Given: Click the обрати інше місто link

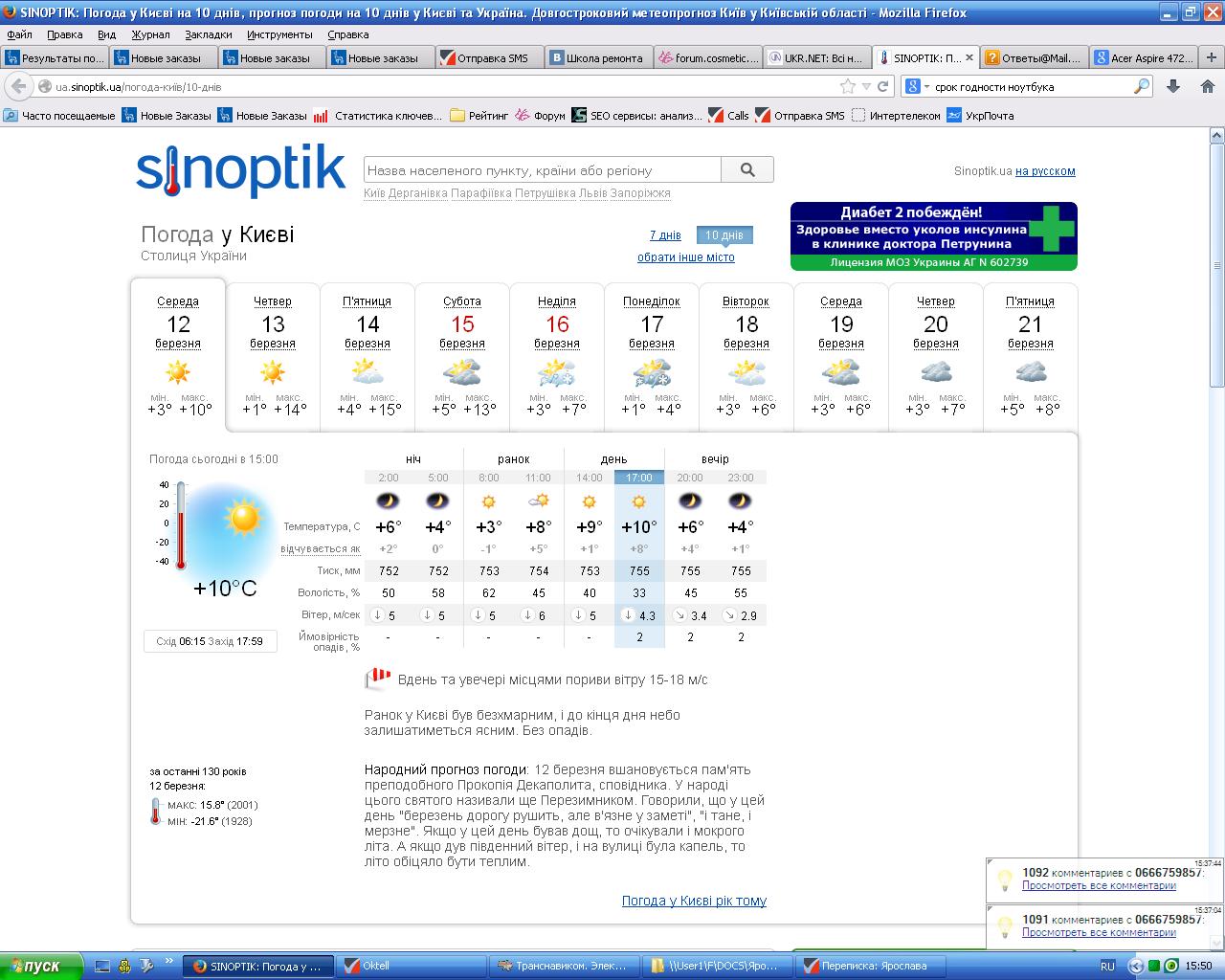Looking at the screenshot, I should pyautogui.click(x=686, y=257).
